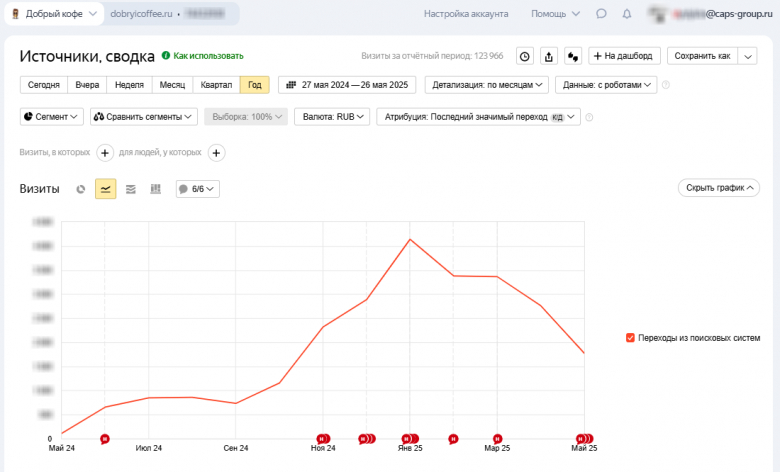Toggle 'Переходы из поисковых систем' checkbox

pos(630,338)
